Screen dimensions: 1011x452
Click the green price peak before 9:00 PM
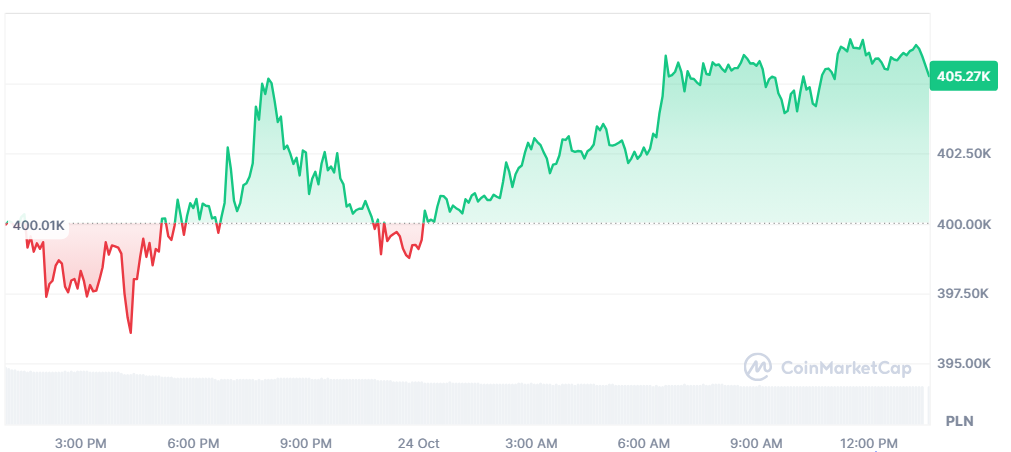(267, 79)
